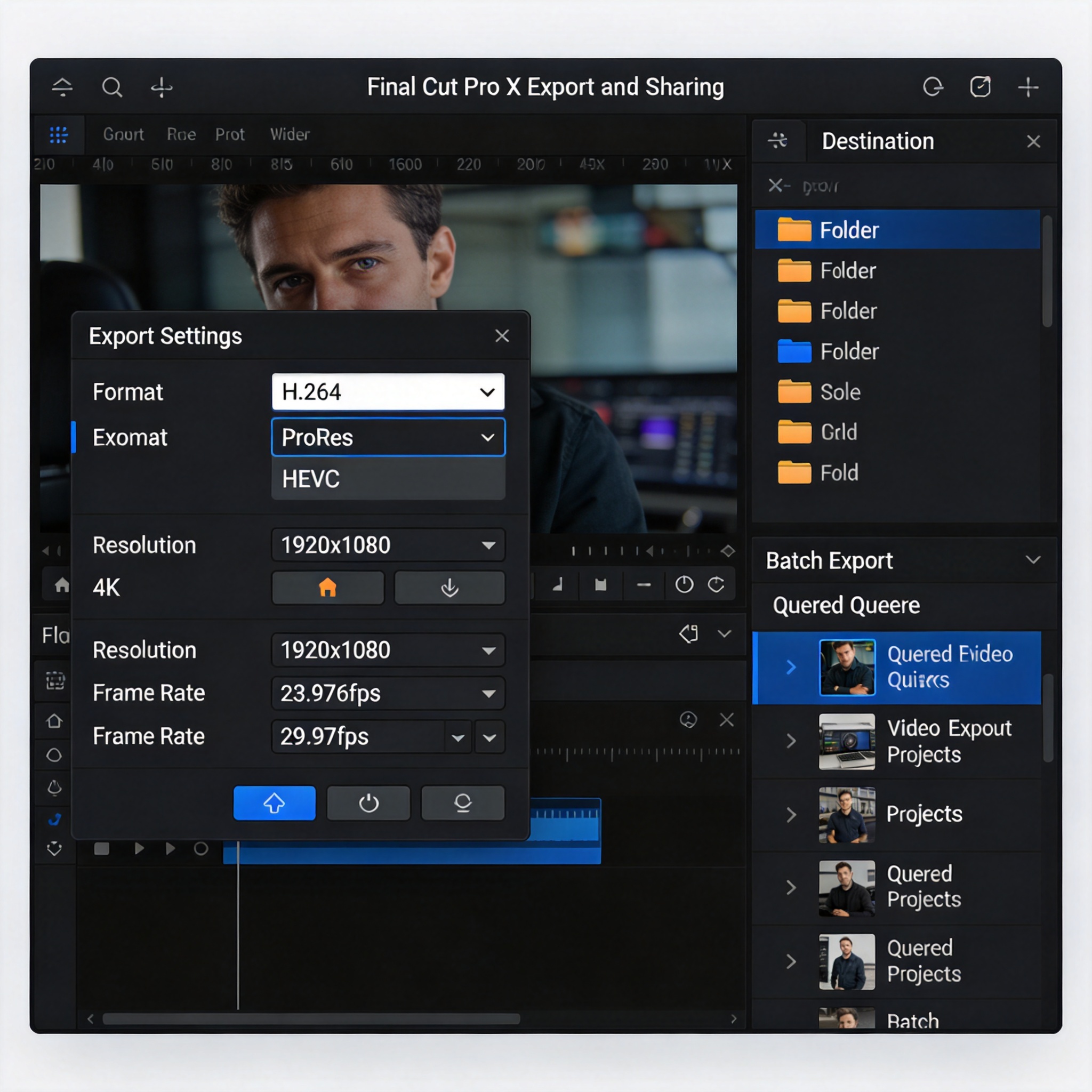Expand the single Projects queue item

[x=791, y=815]
